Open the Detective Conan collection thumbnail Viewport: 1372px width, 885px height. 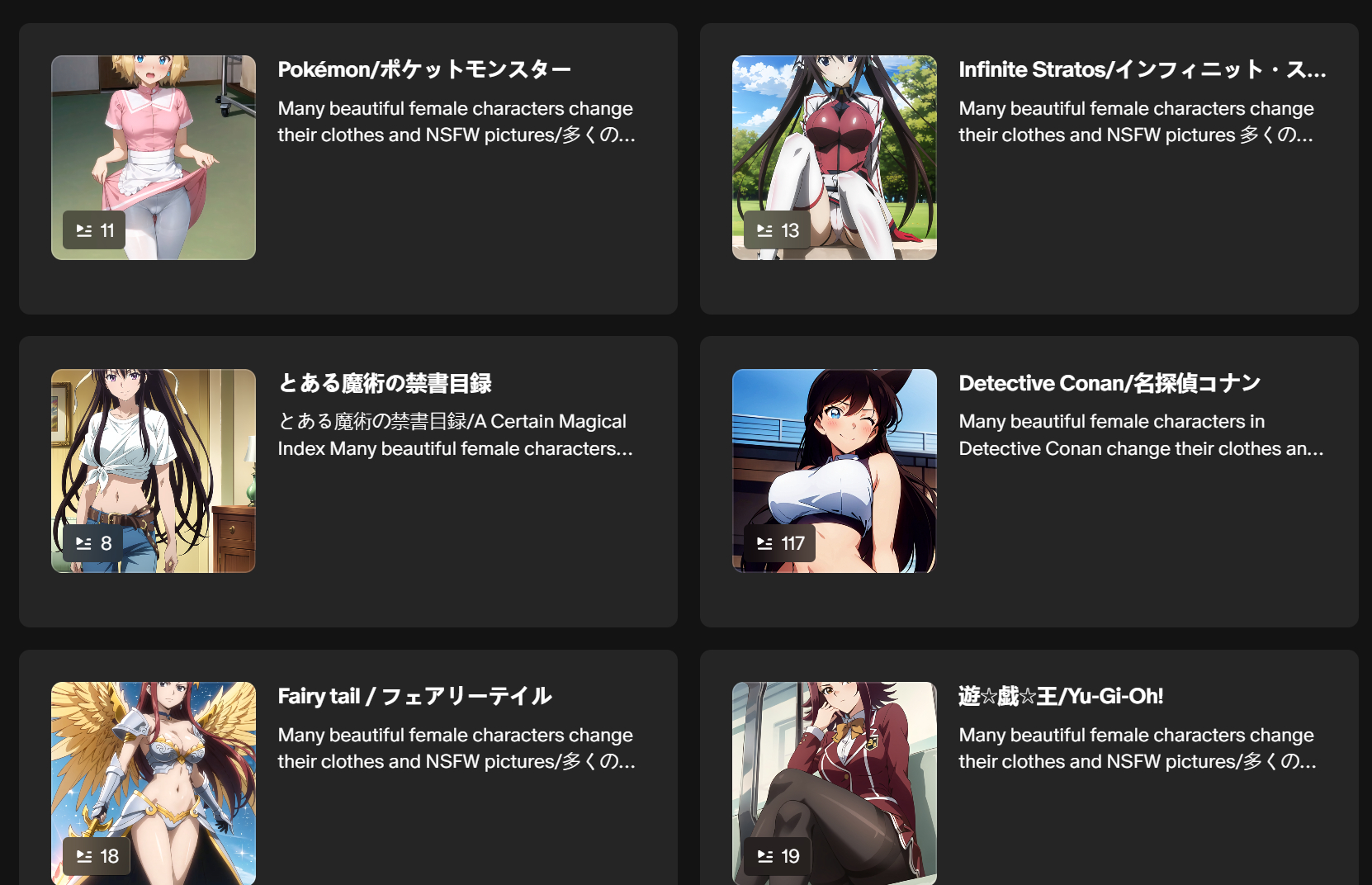835,471
